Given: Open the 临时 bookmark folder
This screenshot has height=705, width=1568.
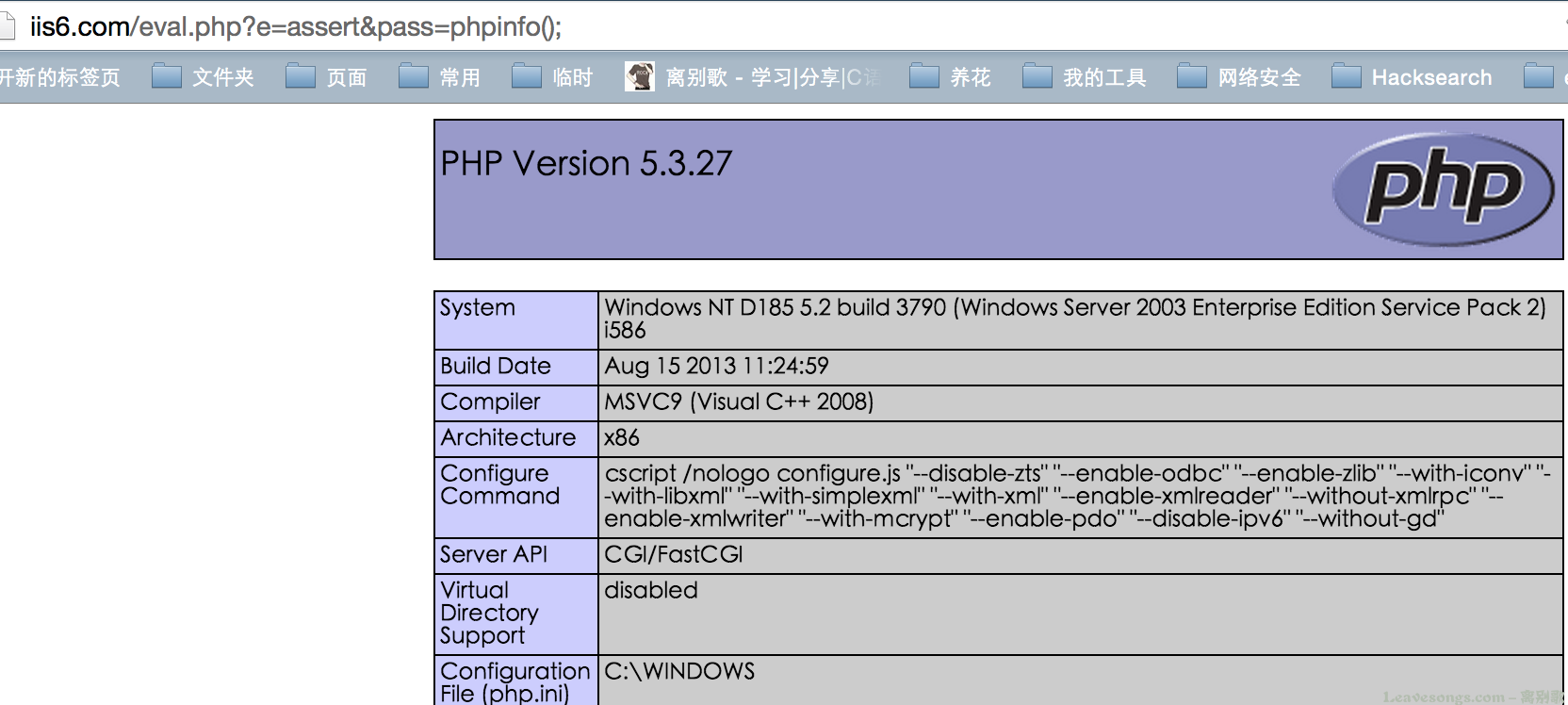Looking at the screenshot, I should (552, 76).
